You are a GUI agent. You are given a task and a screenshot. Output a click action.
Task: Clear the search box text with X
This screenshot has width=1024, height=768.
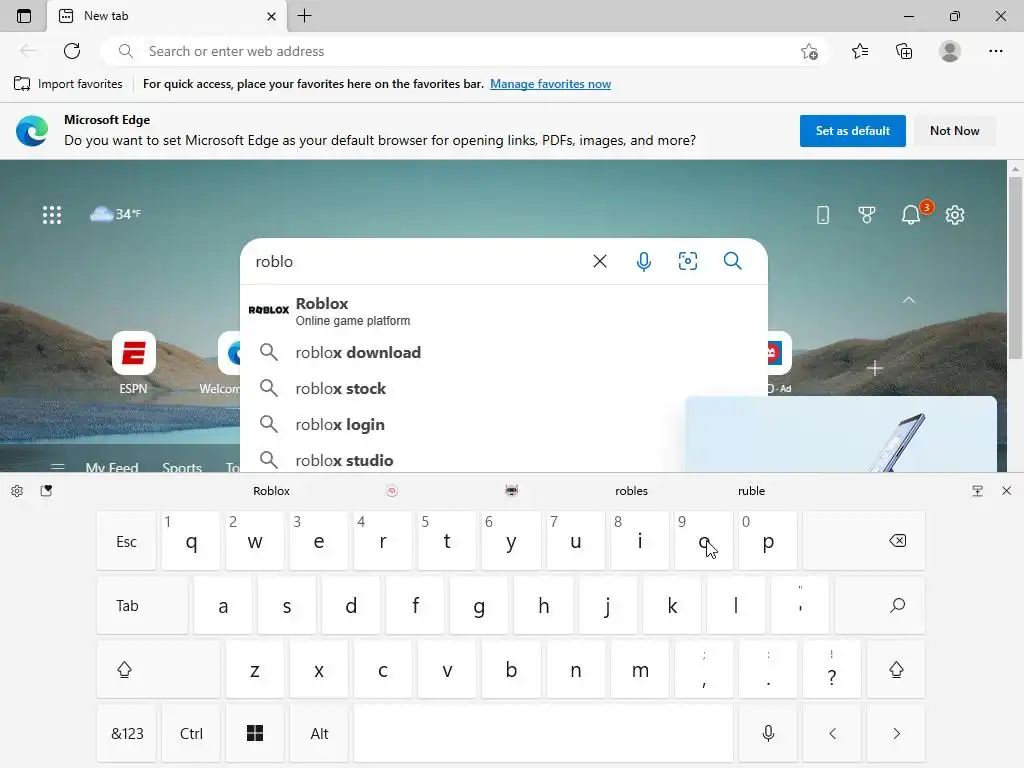600,261
